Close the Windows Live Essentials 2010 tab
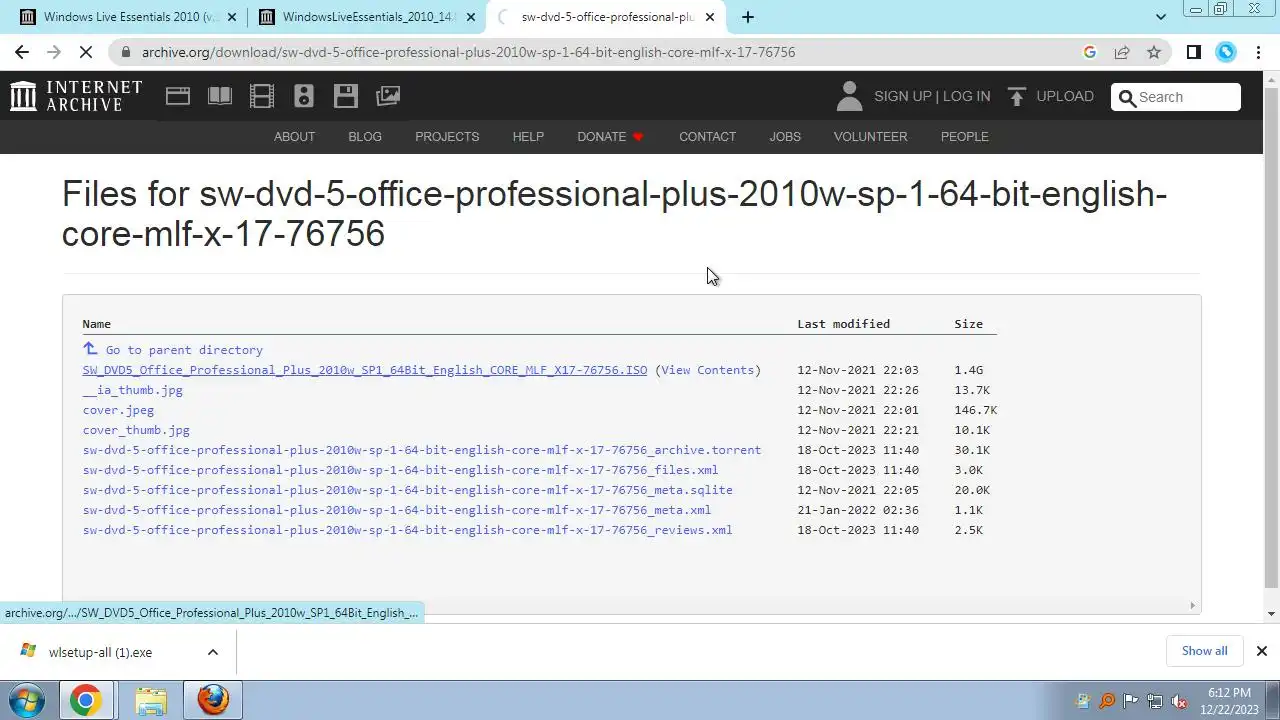Screen dimensions: 1280x720 (x=232, y=17)
